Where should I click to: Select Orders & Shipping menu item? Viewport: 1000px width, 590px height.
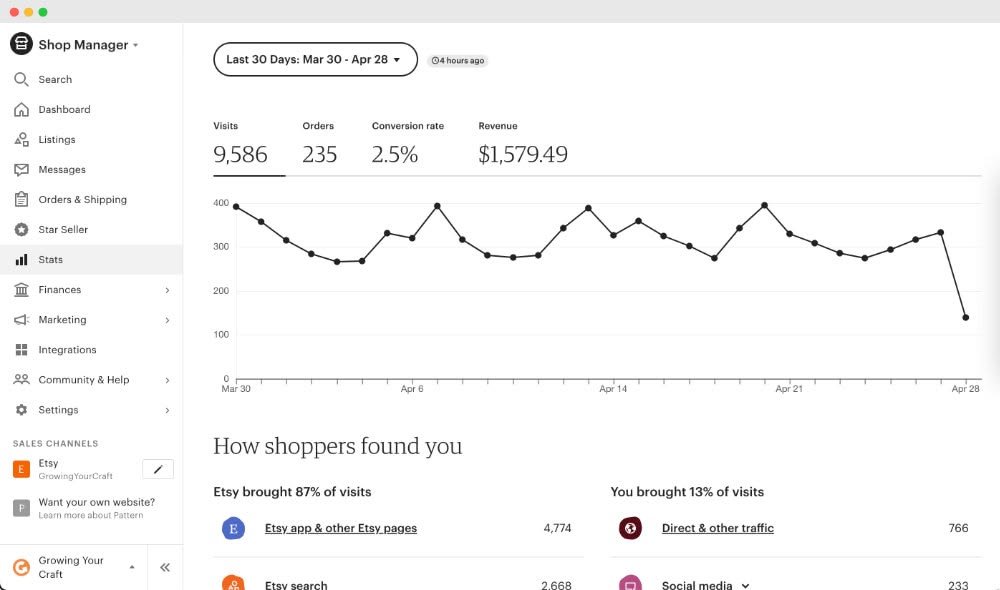[91, 199]
